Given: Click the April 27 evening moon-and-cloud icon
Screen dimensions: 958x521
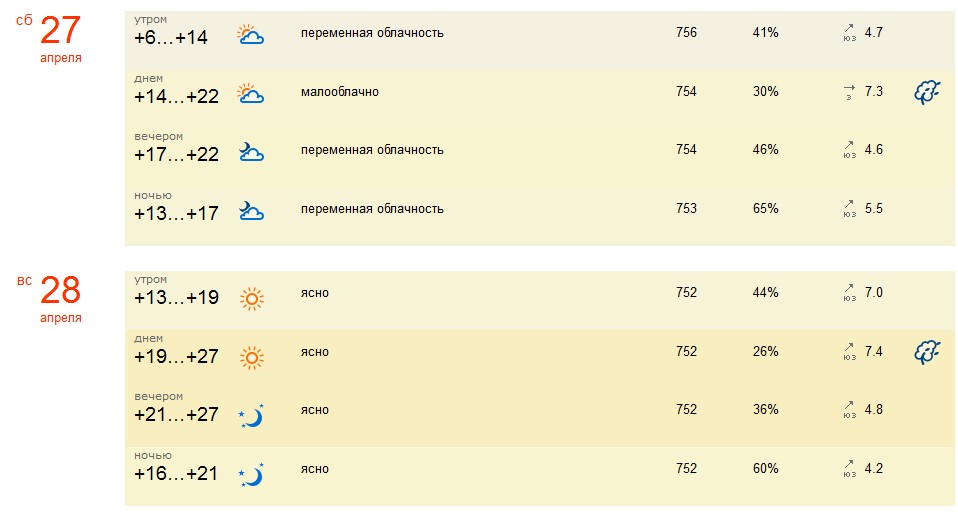Looking at the screenshot, I should (250, 152).
